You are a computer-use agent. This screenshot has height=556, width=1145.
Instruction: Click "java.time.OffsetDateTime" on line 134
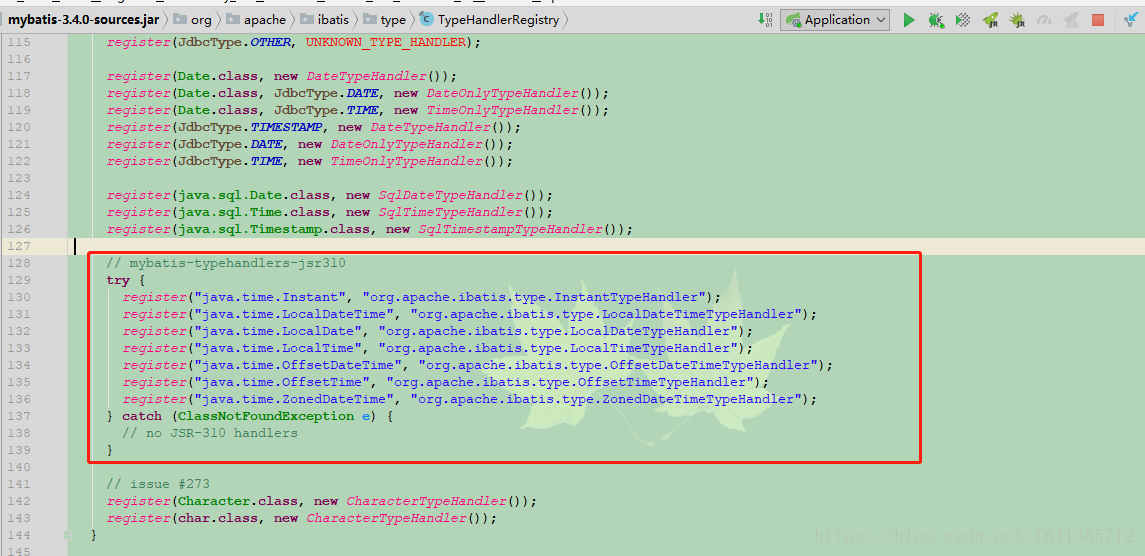click(299, 365)
